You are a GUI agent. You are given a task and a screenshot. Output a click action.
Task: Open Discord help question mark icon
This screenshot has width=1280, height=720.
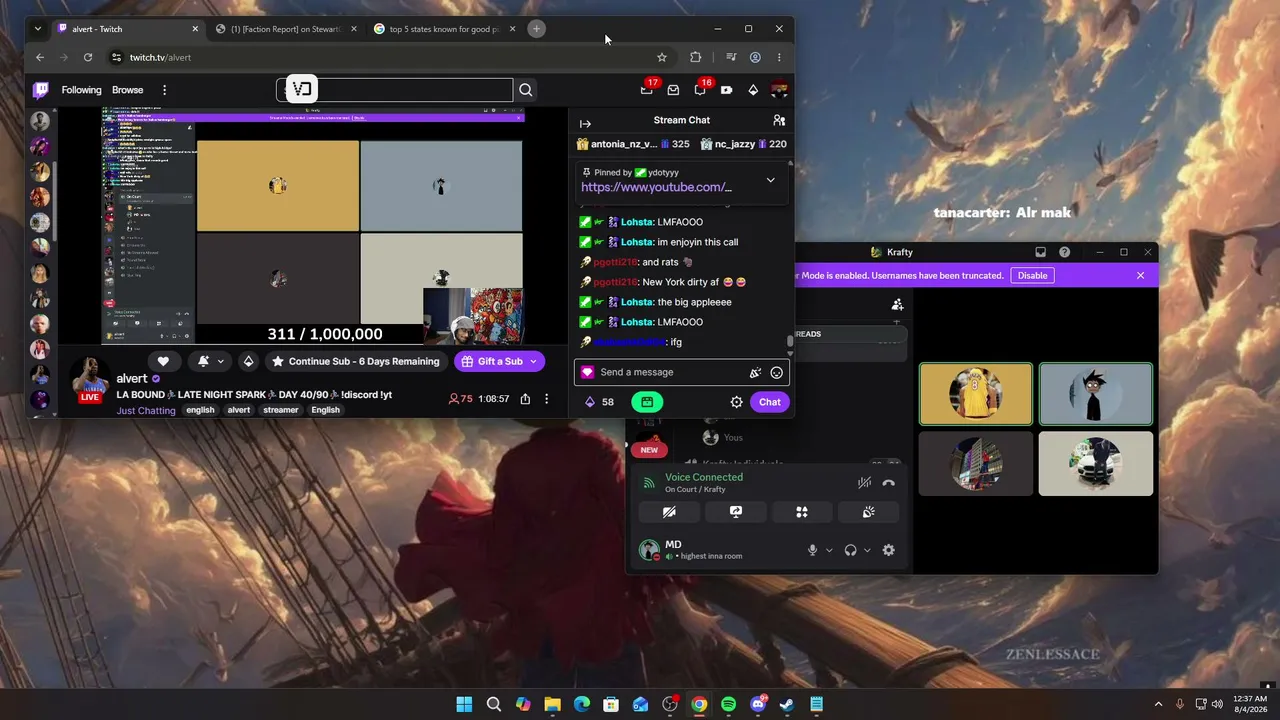click(x=1064, y=252)
